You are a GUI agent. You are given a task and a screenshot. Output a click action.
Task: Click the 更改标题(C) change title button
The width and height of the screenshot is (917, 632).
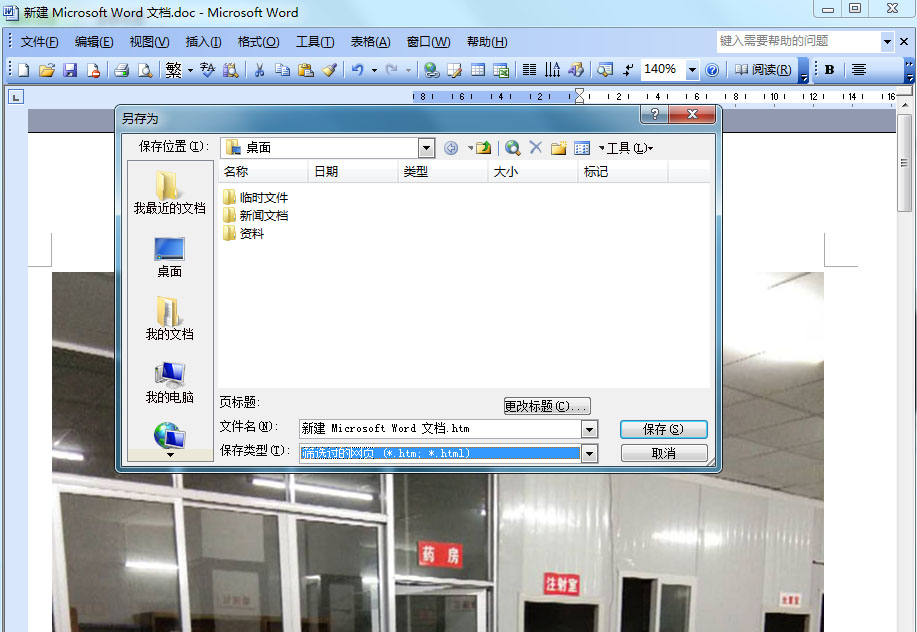coord(546,406)
